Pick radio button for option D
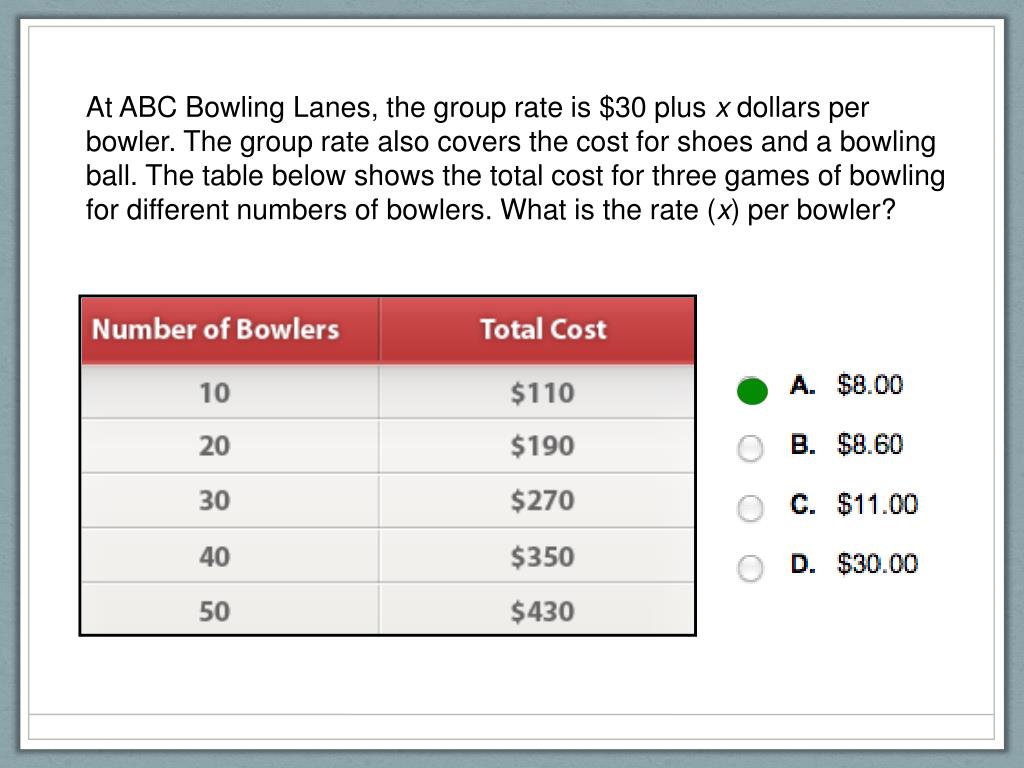The height and width of the screenshot is (768, 1024). point(750,568)
